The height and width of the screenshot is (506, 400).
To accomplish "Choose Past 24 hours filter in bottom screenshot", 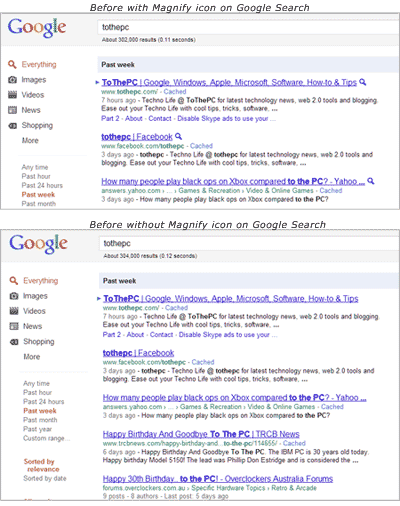I will pyautogui.click(x=43, y=401).
